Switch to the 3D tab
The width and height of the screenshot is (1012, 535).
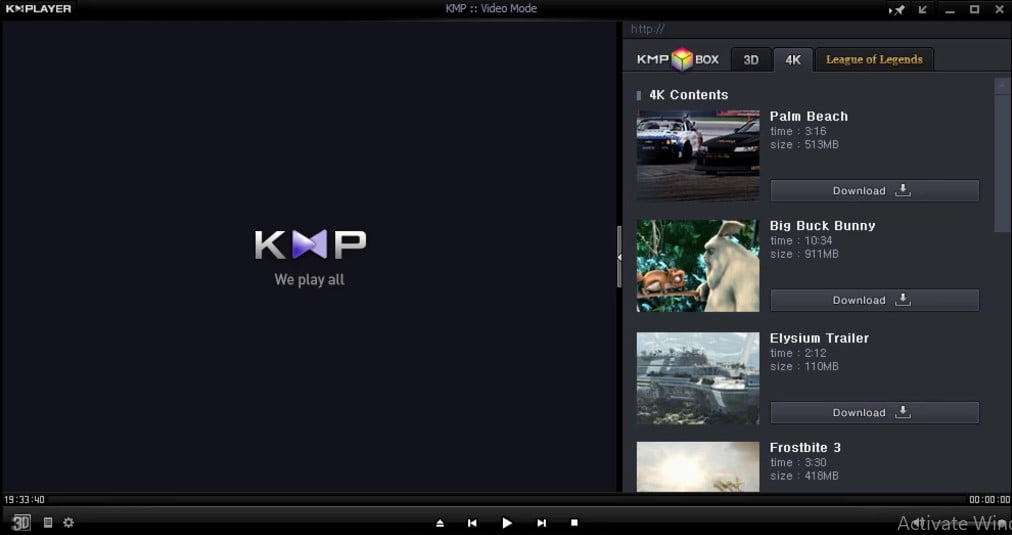click(x=751, y=59)
